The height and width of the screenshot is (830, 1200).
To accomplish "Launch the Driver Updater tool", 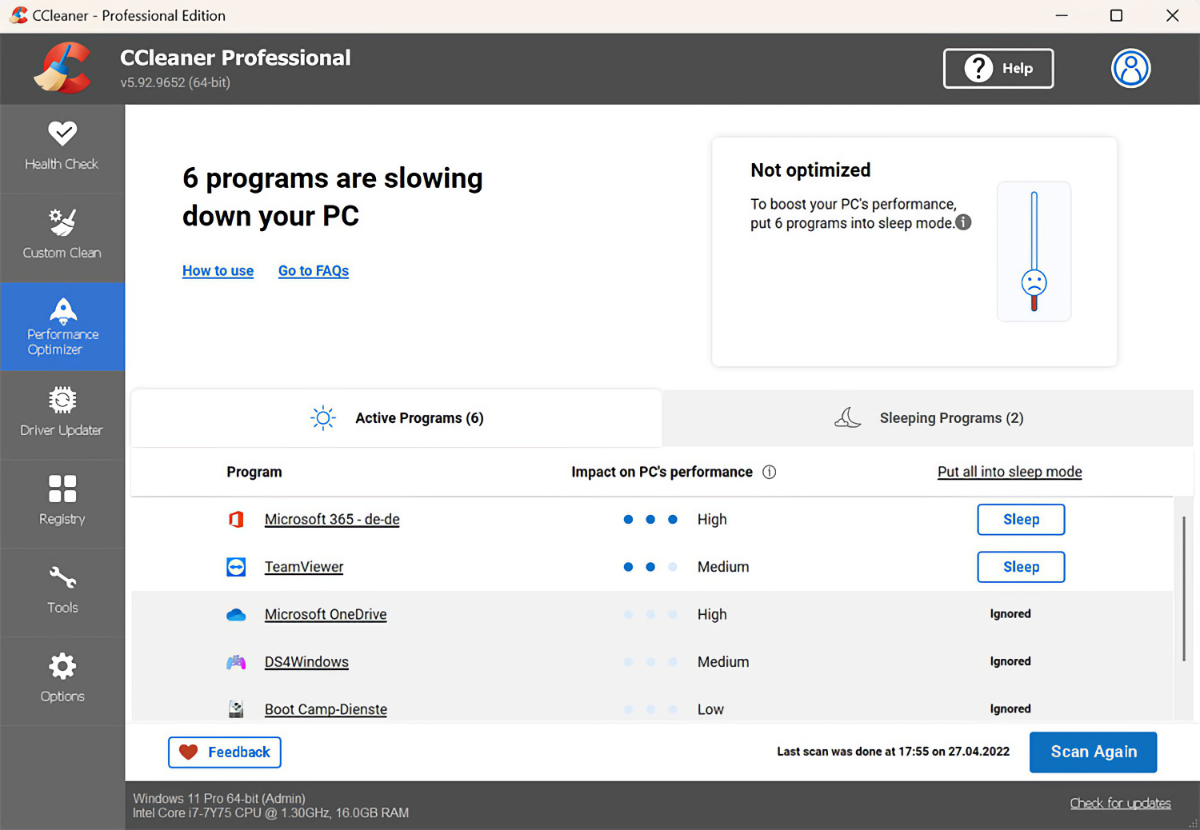I will tap(62, 414).
